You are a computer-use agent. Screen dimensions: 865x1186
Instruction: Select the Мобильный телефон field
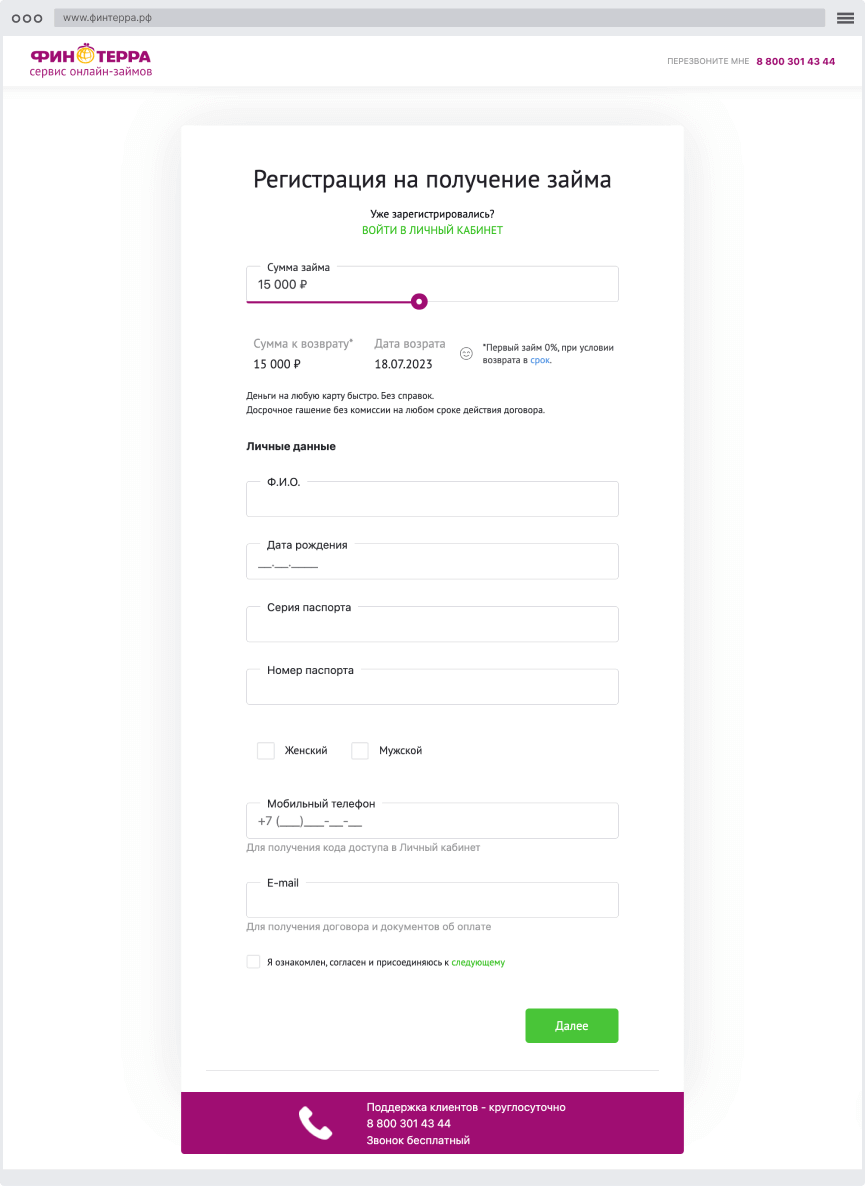432,820
